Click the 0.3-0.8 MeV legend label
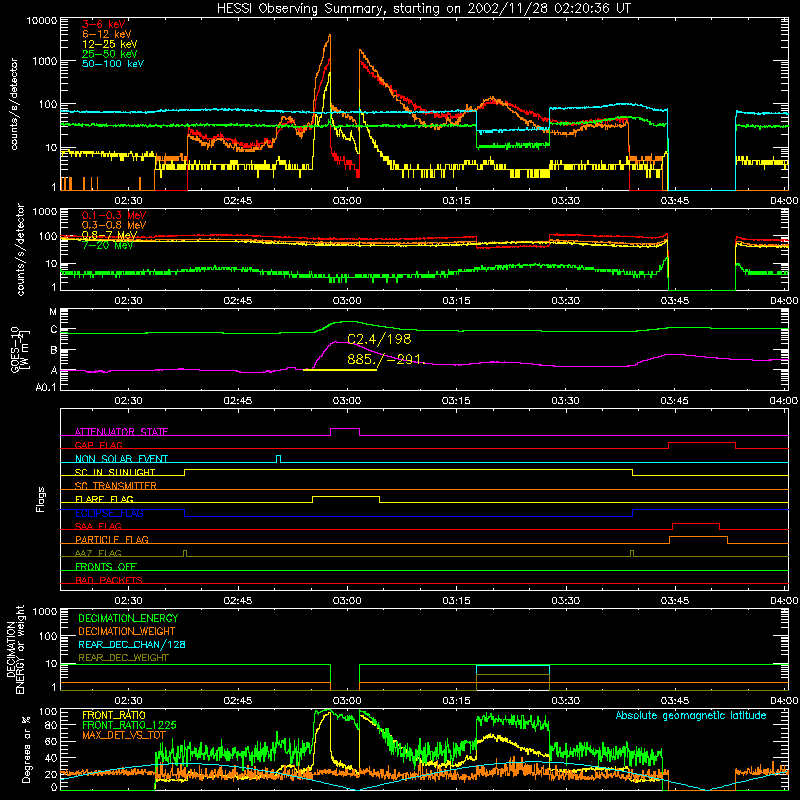The height and width of the screenshot is (800, 800). 114,225
